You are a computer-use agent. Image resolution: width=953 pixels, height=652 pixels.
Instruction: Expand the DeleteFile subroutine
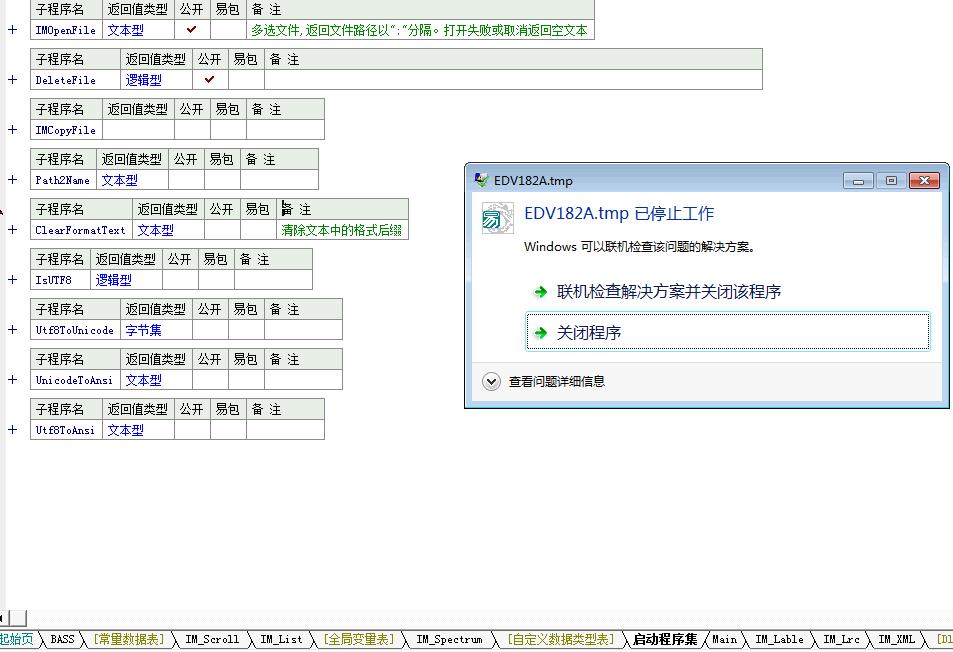tap(12, 80)
